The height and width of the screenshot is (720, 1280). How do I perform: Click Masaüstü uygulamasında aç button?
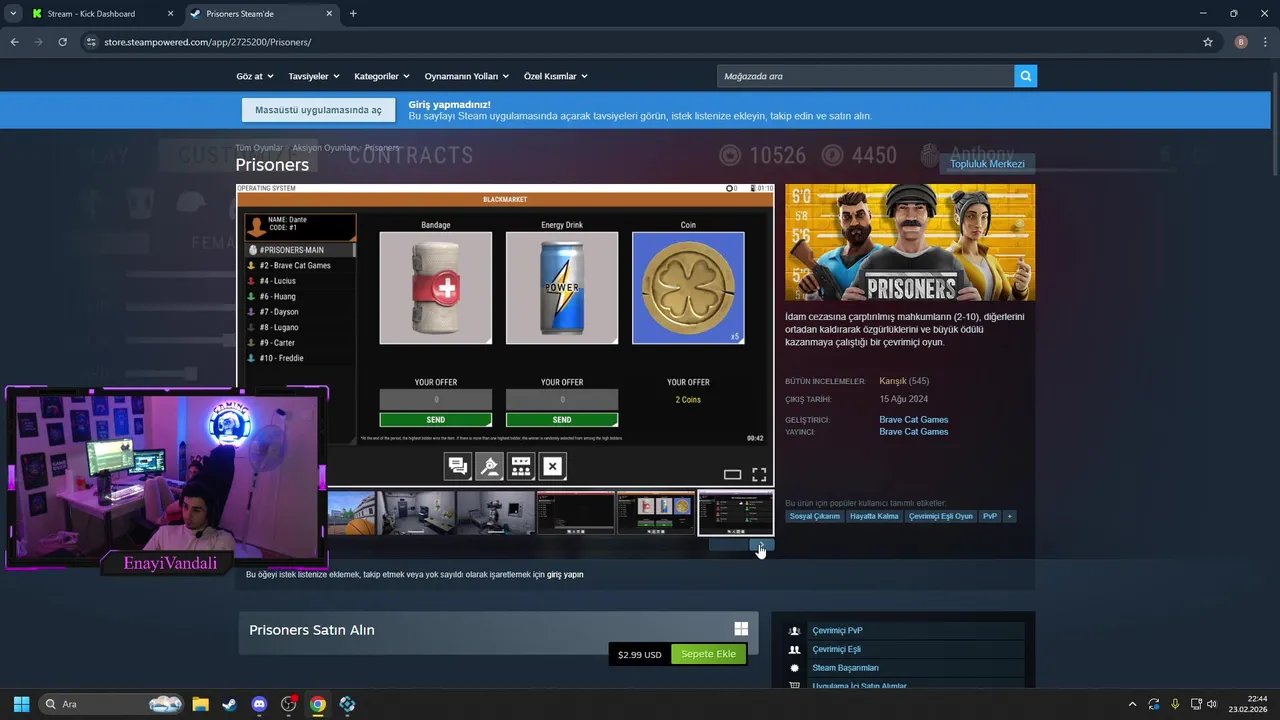318,110
